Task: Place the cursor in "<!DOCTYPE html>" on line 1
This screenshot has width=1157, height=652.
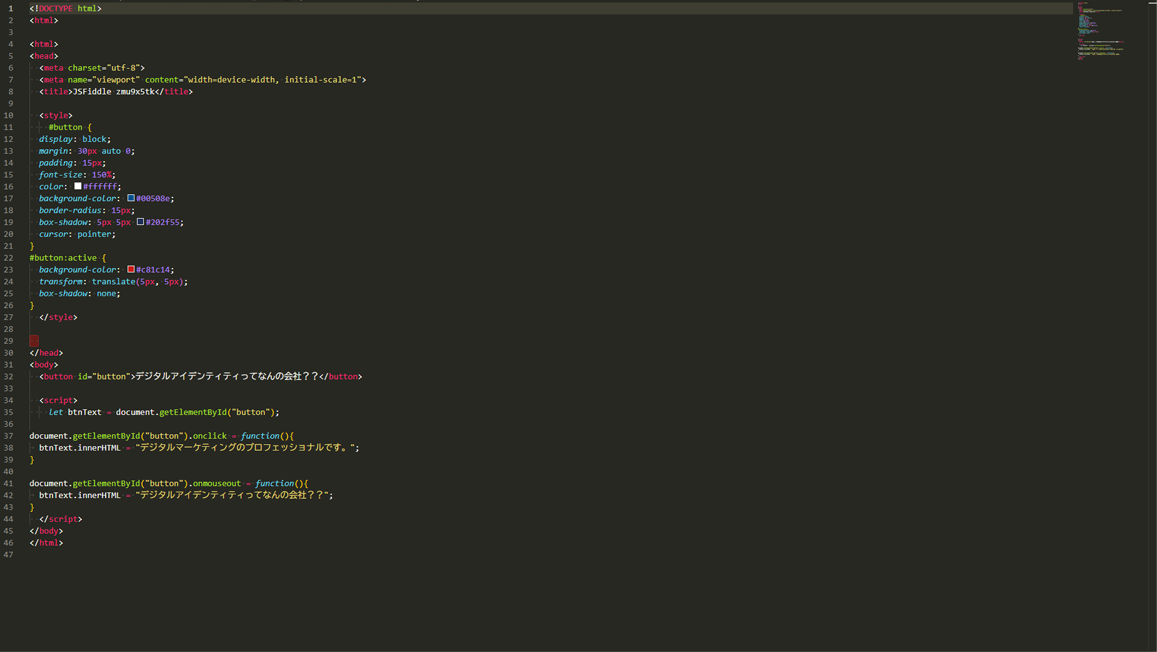Action: tap(66, 9)
